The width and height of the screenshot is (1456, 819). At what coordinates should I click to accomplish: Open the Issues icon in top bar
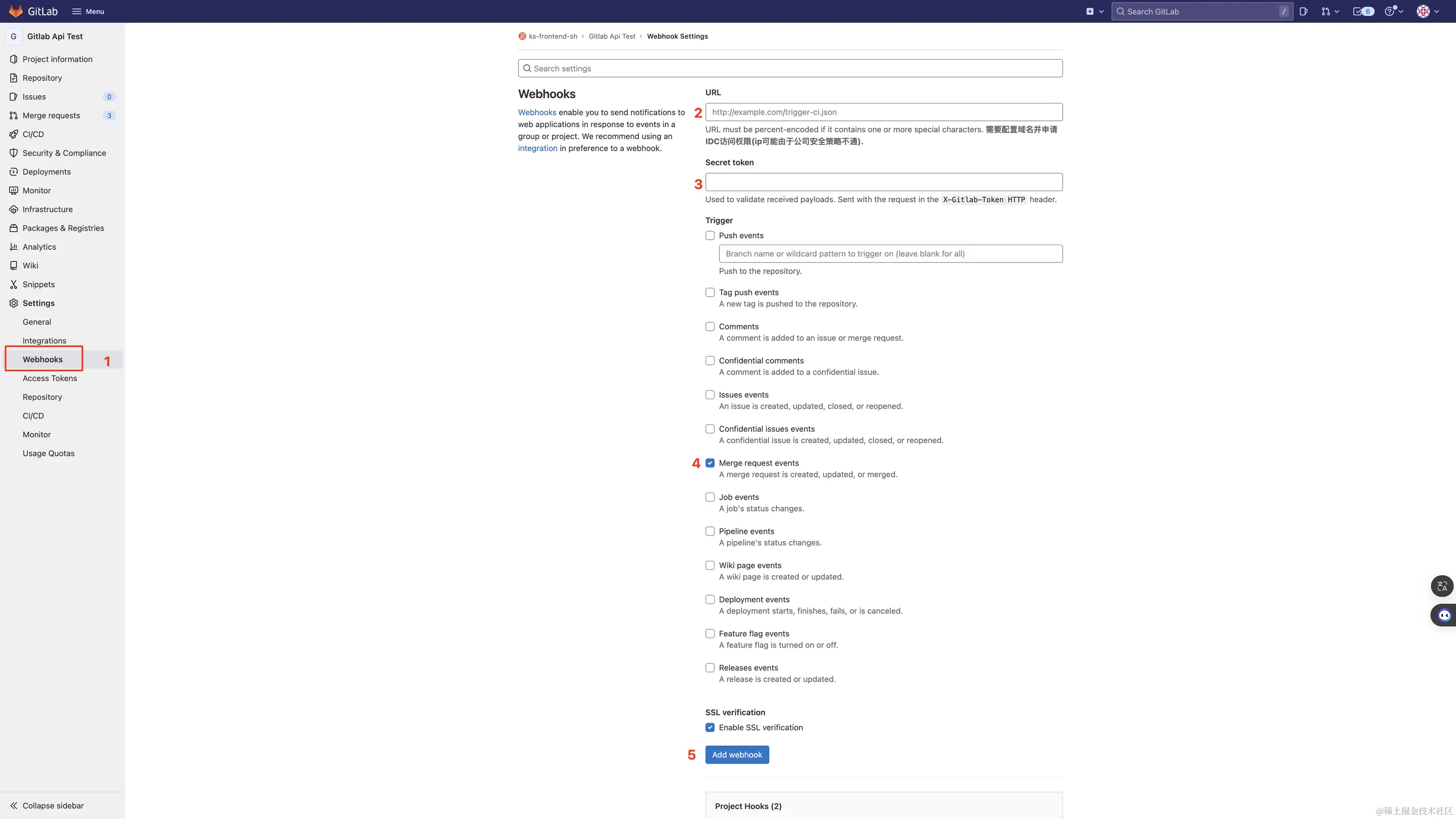point(1303,11)
